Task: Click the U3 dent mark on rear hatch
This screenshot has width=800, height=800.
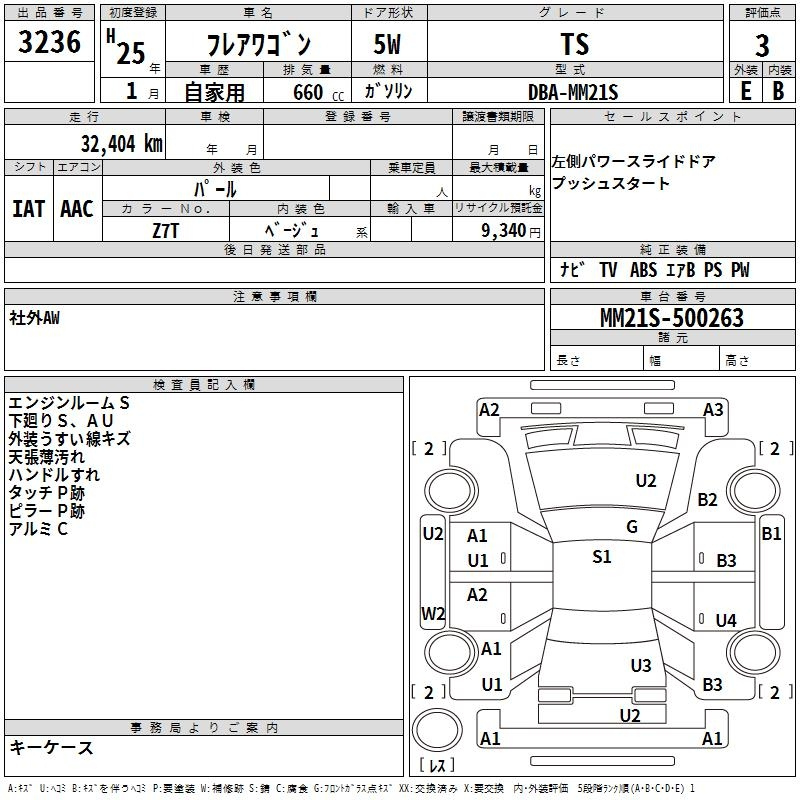Action: pos(640,665)
